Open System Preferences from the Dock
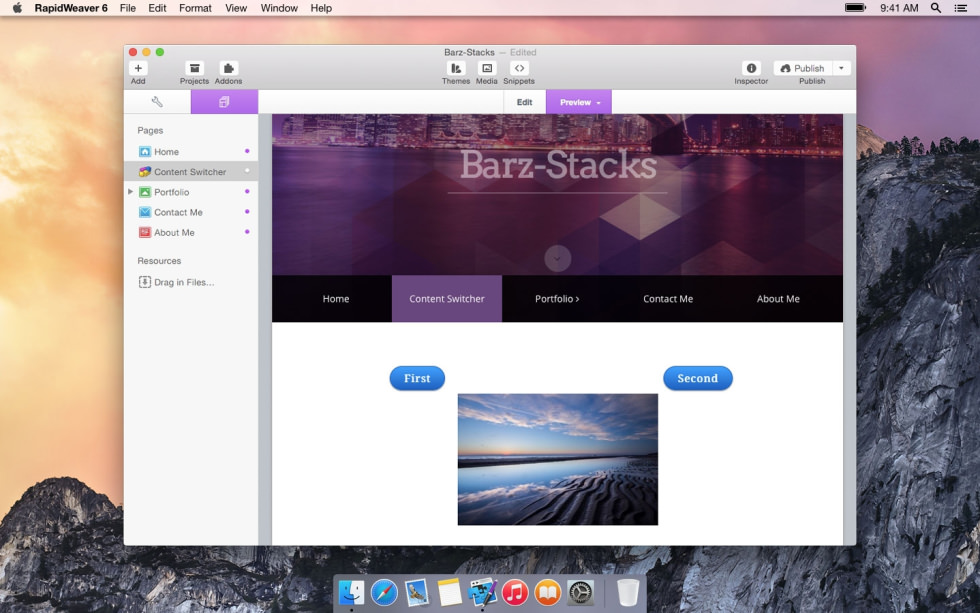980x613 pixels. 581,592
